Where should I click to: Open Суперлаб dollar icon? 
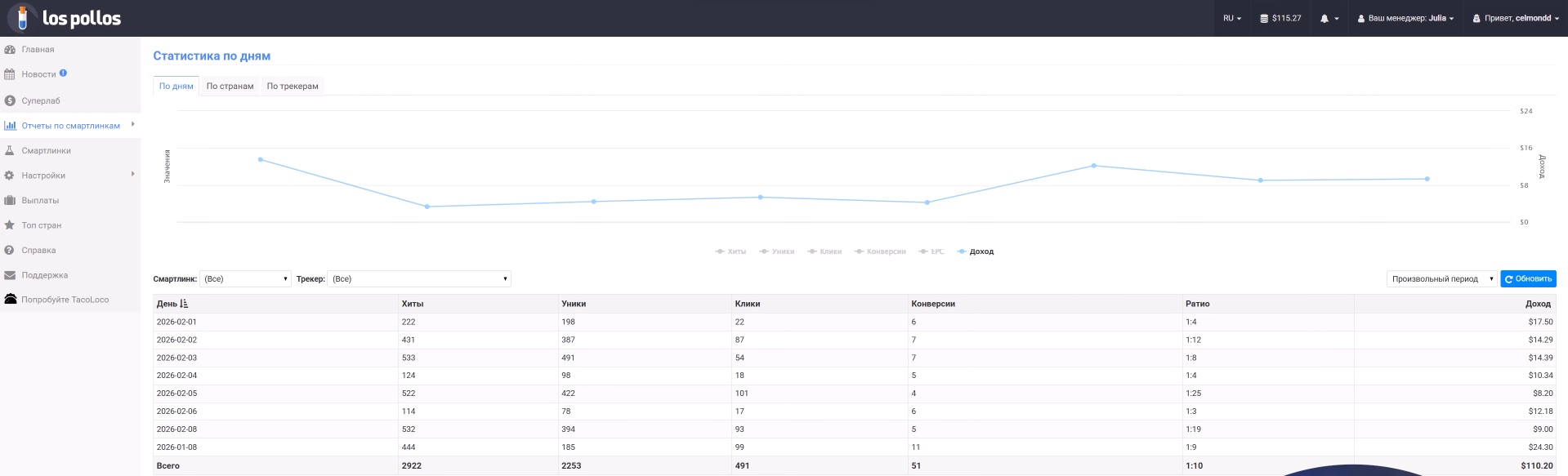pos(10,101)
